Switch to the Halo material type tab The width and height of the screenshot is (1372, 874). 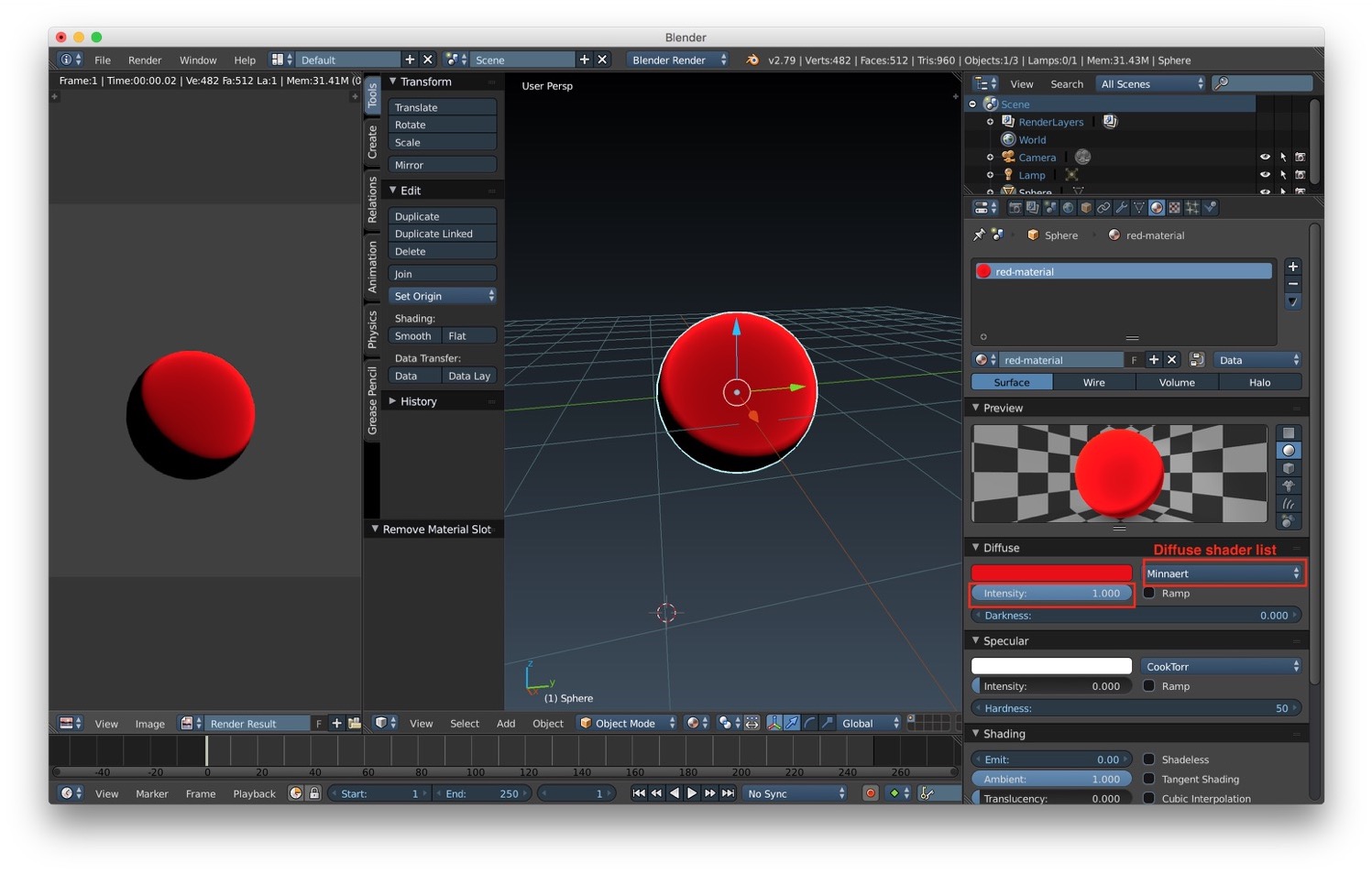1260,382
